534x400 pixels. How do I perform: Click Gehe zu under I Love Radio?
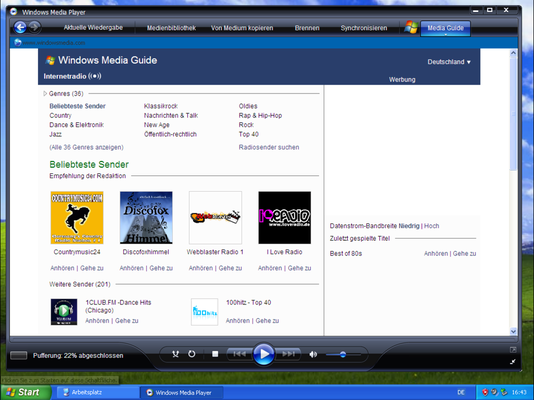pyautogui.click(x=299, y=268)
